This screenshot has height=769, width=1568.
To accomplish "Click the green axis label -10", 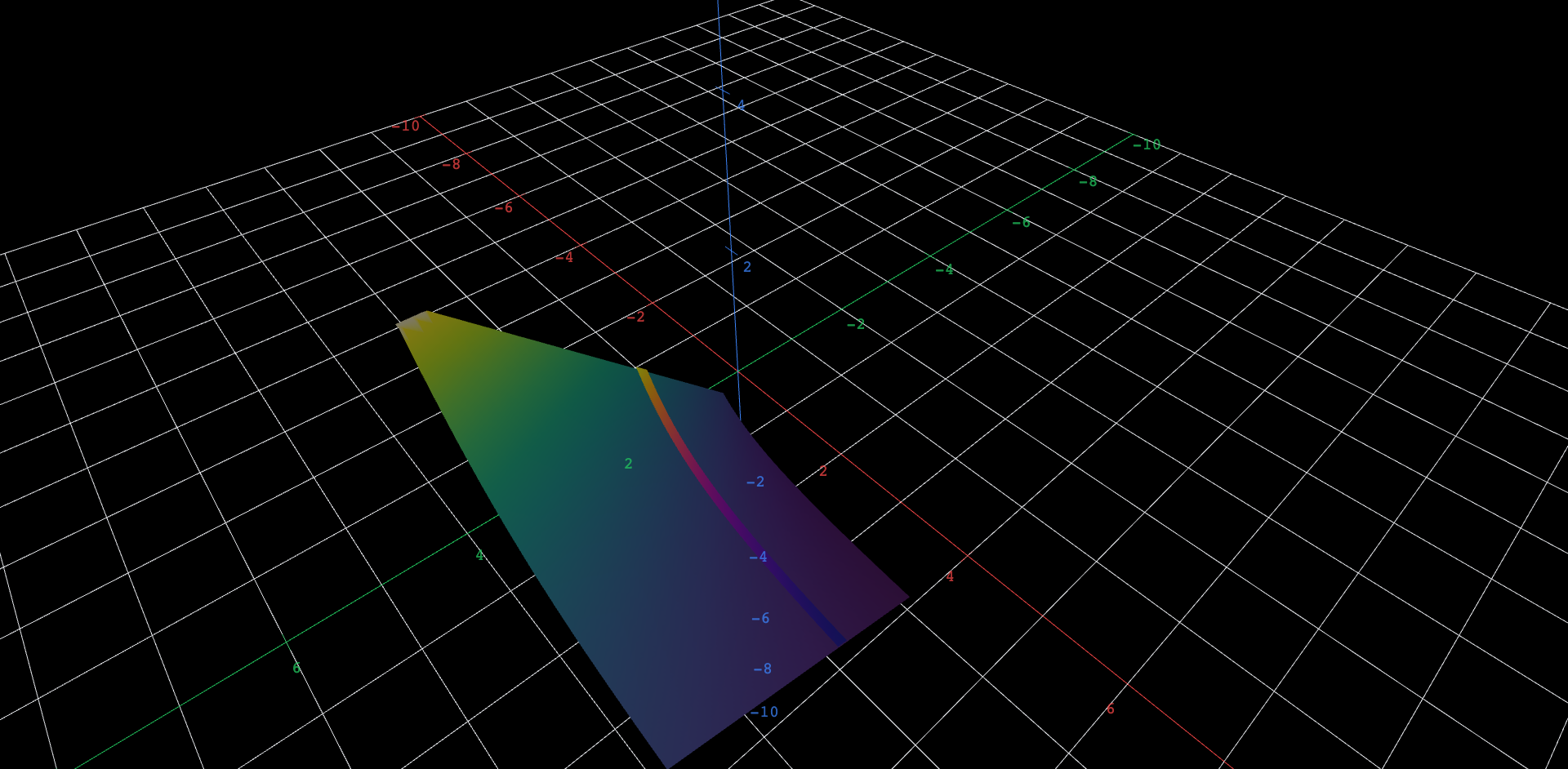I will 1147,144.
